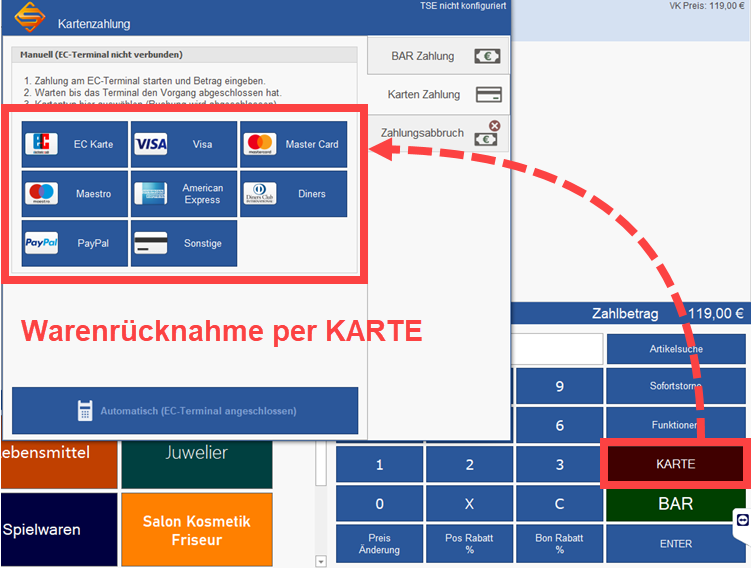Screen dimensions: 751x568
Task: Tap number 2 on the keypad
Action: click(469, 465)
